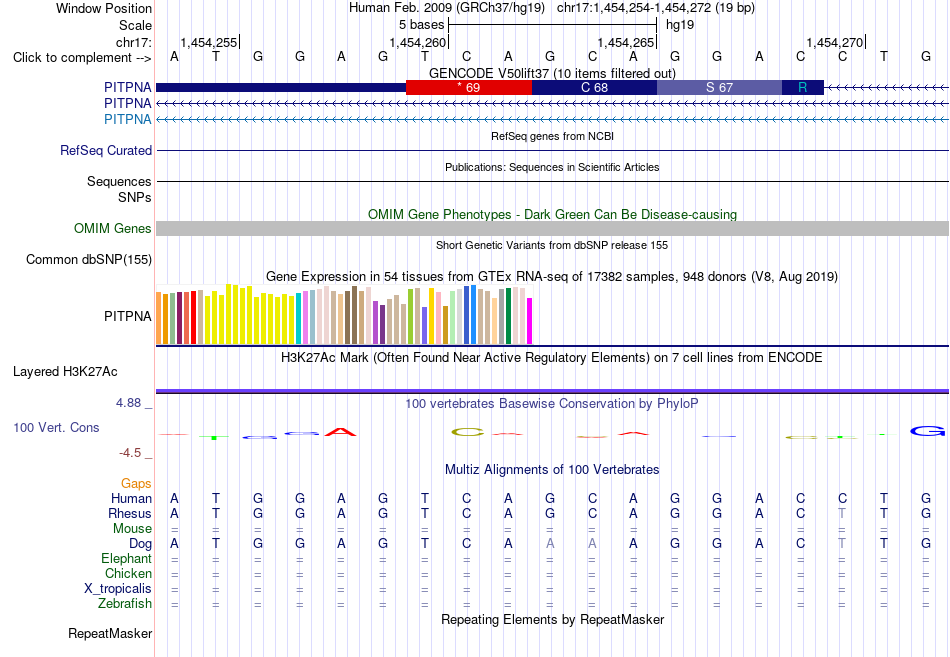This screenshot has height=657, width=950.
Task: Click the Elephant alignment row label
Action: click(127, 558)
